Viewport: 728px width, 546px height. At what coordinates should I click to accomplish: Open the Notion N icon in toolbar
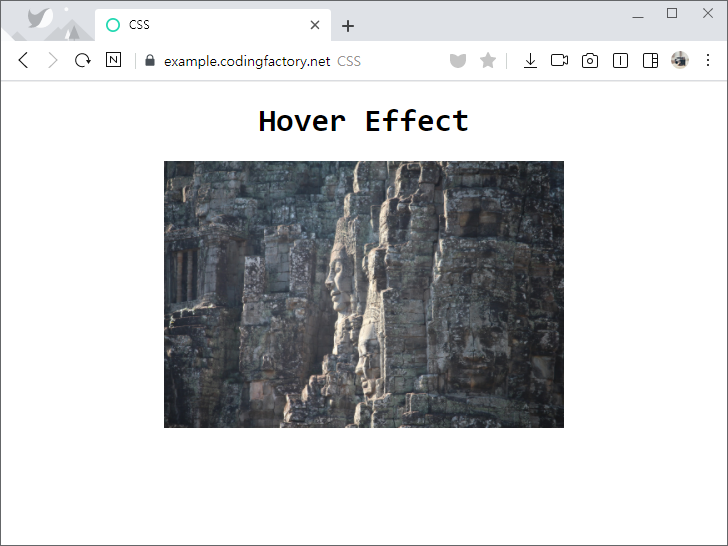pyautogui.click(x=113, y=60)
